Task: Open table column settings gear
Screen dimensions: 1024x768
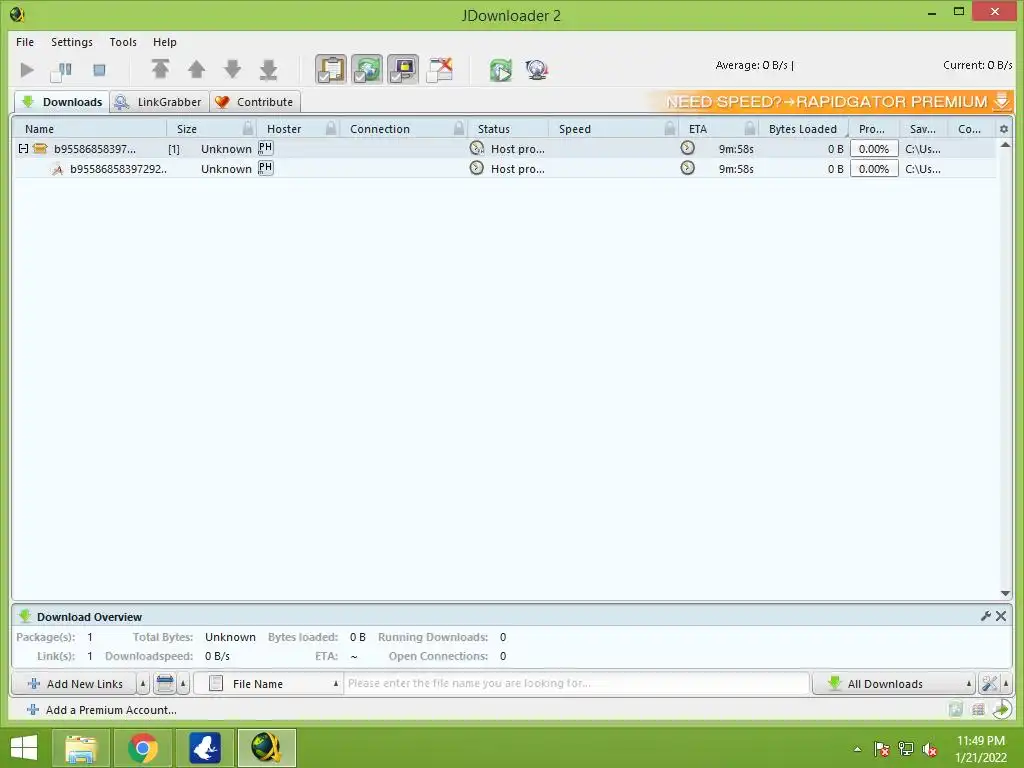Action: pos(1004,129)
